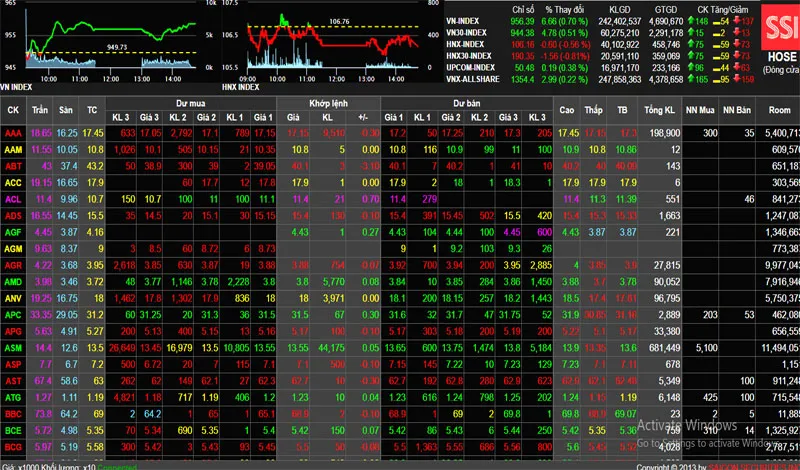Click ASM matched volume 44,175
This screenshot has height=470, width=800.
click(331, 348)
